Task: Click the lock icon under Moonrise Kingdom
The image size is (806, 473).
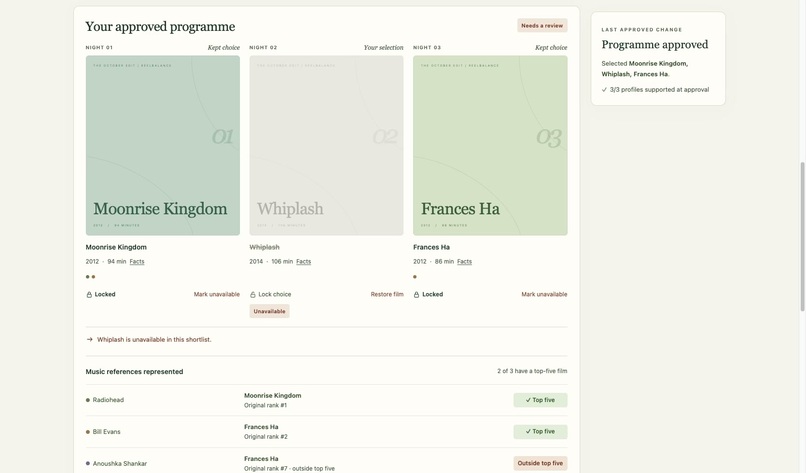Action: (89, 295)
